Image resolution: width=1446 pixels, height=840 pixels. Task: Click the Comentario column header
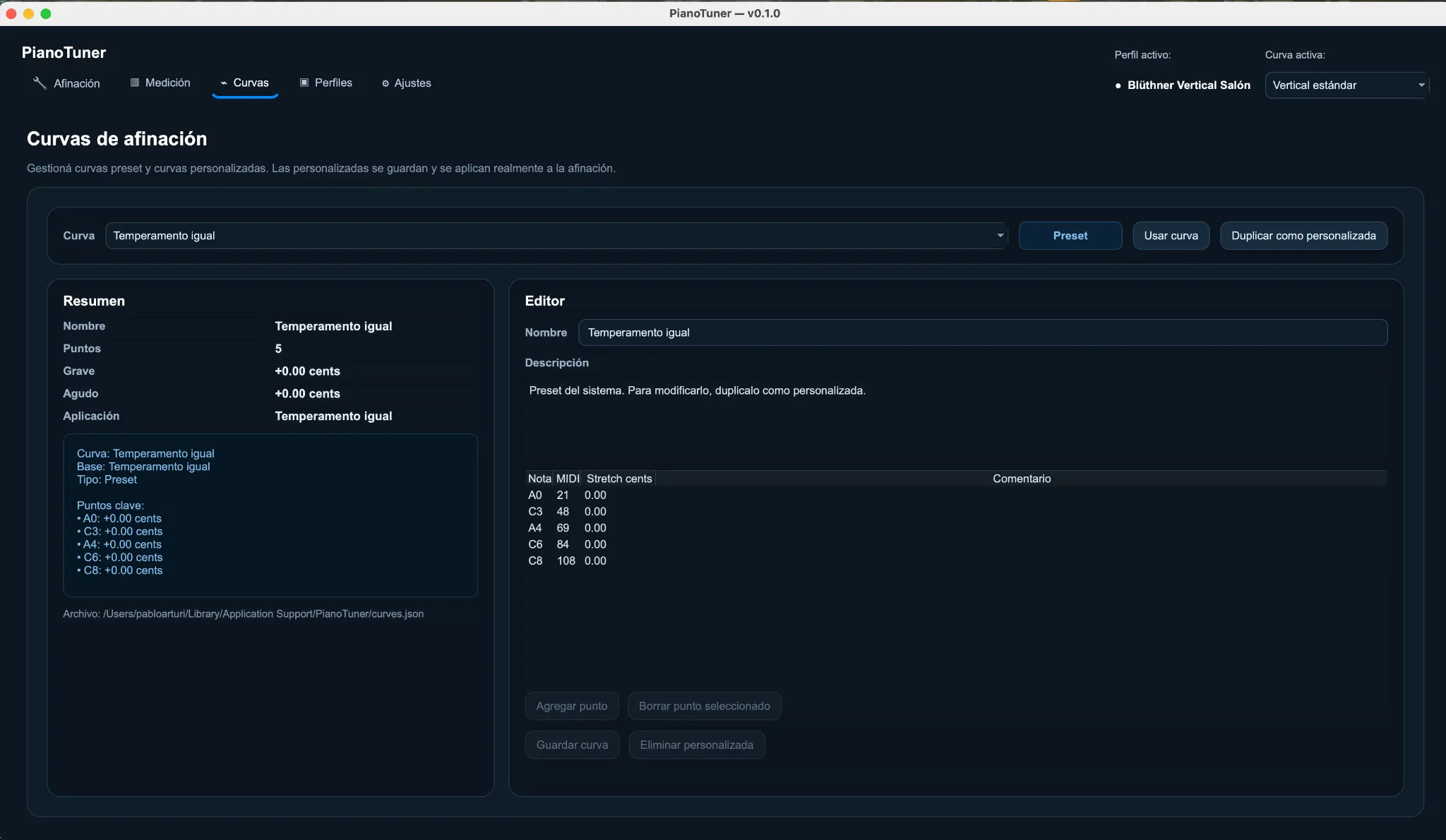point(1022,479)
